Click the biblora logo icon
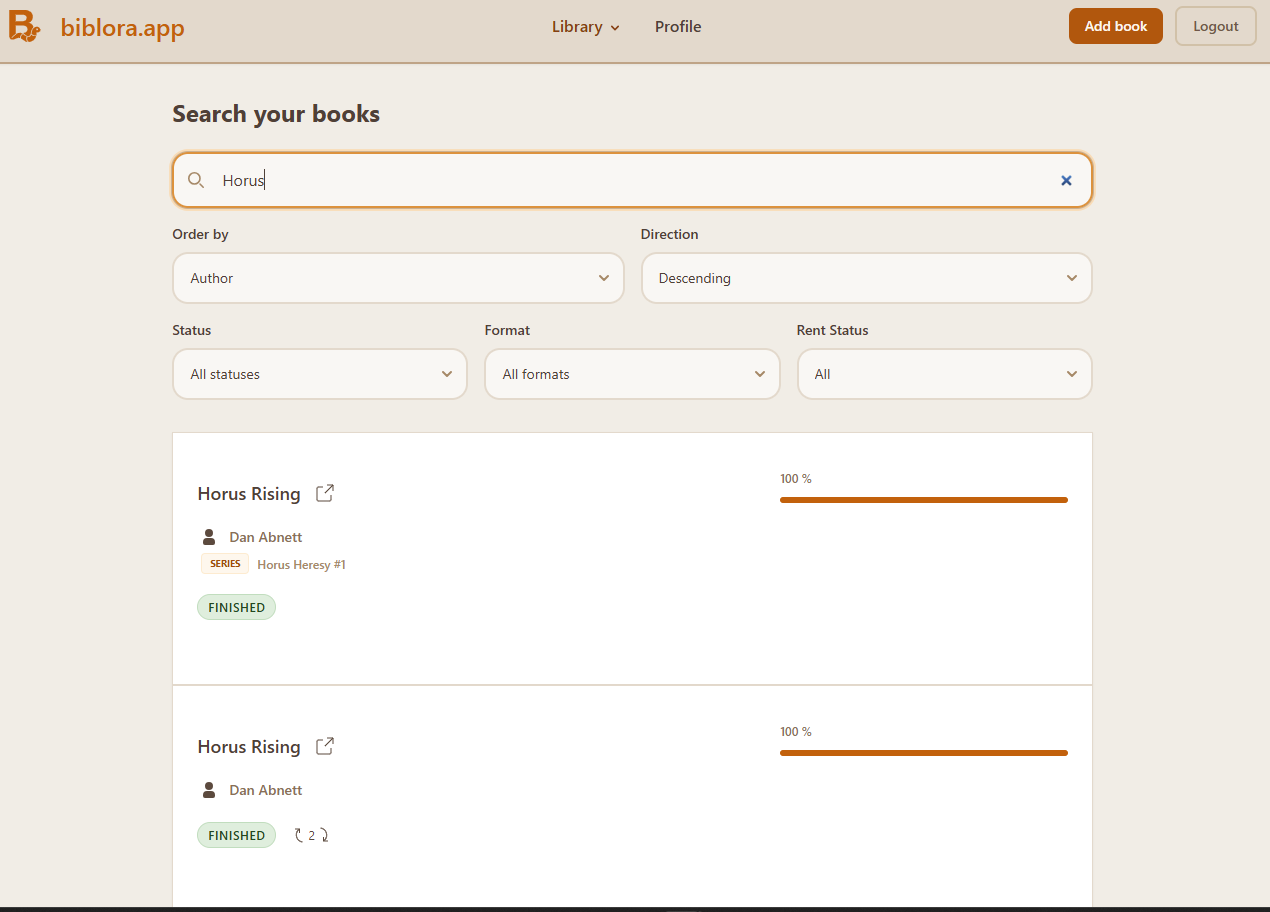 25,27
